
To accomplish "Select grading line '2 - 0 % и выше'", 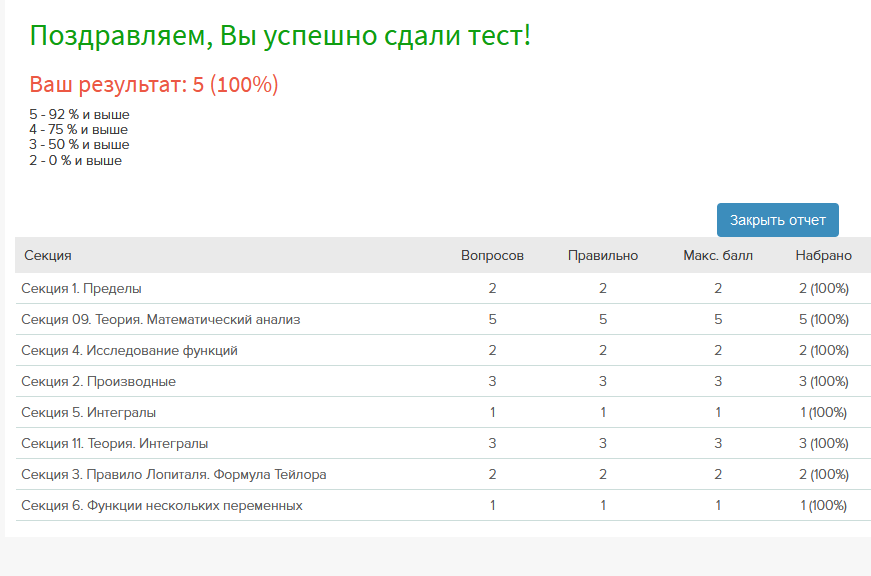I will click(76, 161).
